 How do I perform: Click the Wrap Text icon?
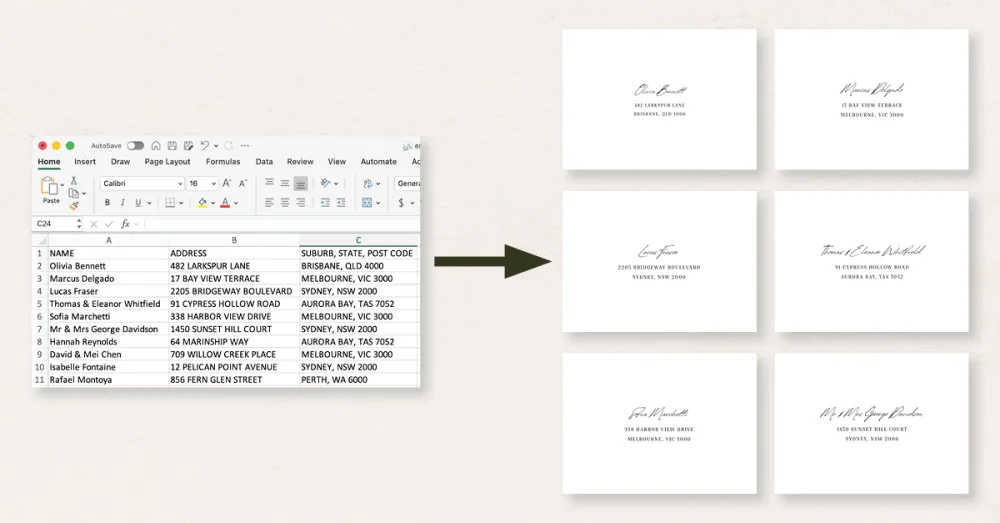pyautogui.click(x=368, y=183)
